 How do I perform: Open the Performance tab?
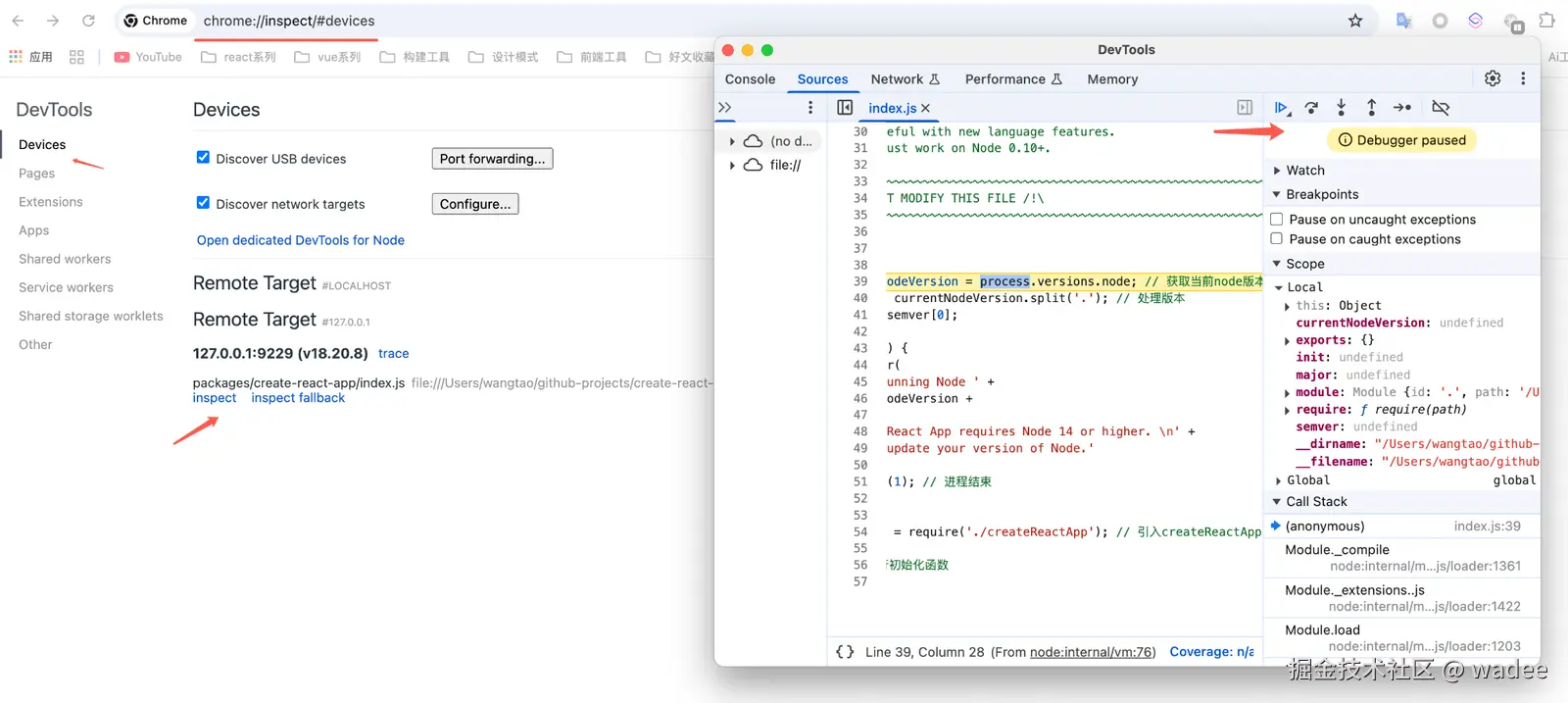(1013, 79)
